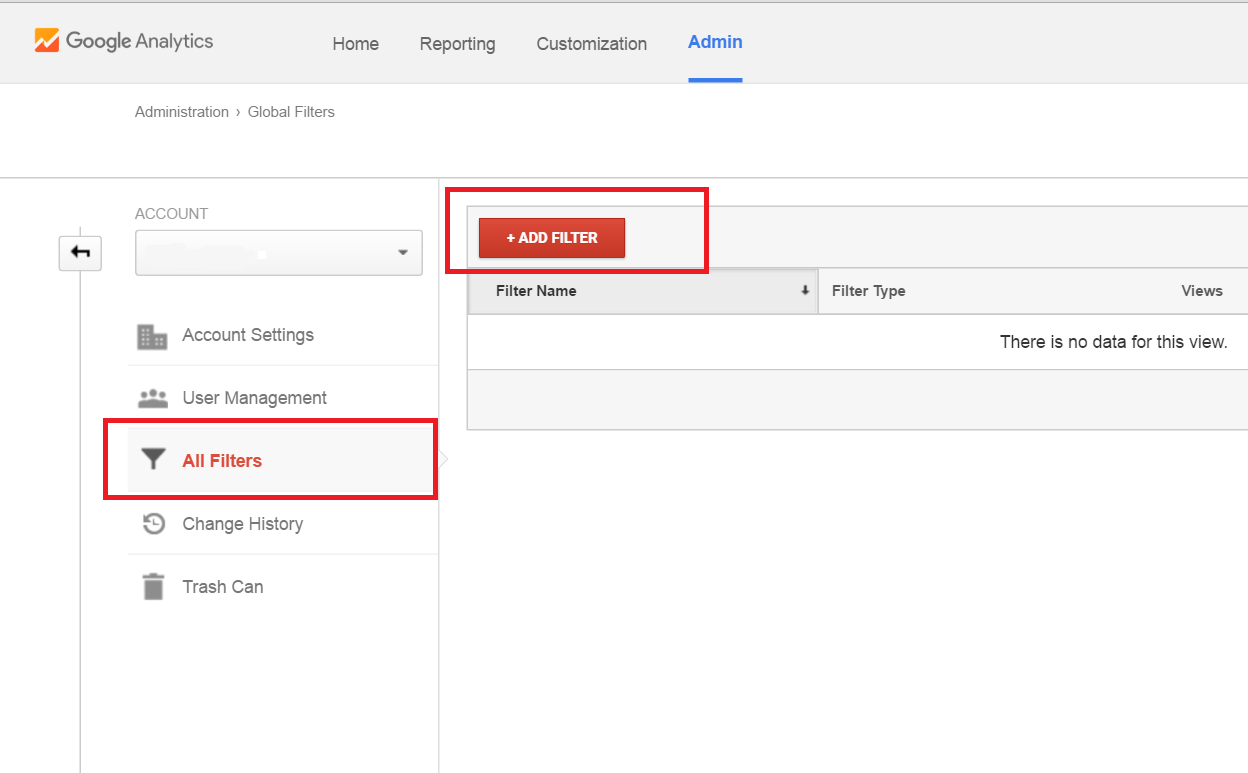Viewport: 1248px width, 773px height.
Task: Click the Trash Can bin icon
Action: 153,587
